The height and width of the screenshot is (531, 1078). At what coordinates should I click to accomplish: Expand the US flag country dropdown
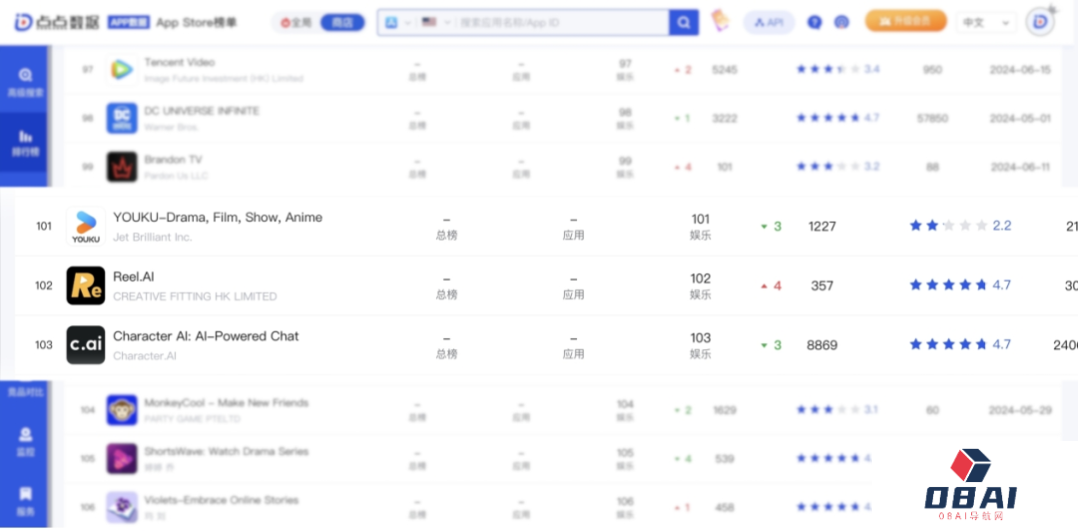coord(435,23)
